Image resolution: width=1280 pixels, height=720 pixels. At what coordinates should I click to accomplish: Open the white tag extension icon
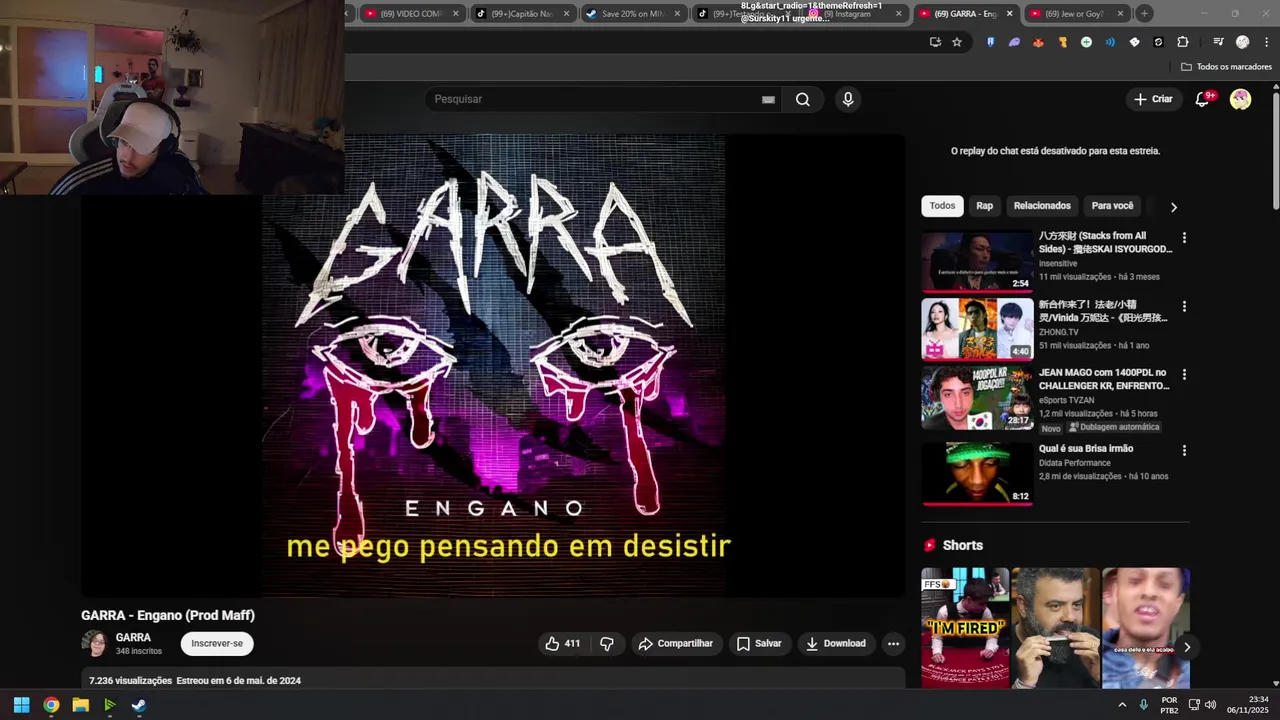1134,42
